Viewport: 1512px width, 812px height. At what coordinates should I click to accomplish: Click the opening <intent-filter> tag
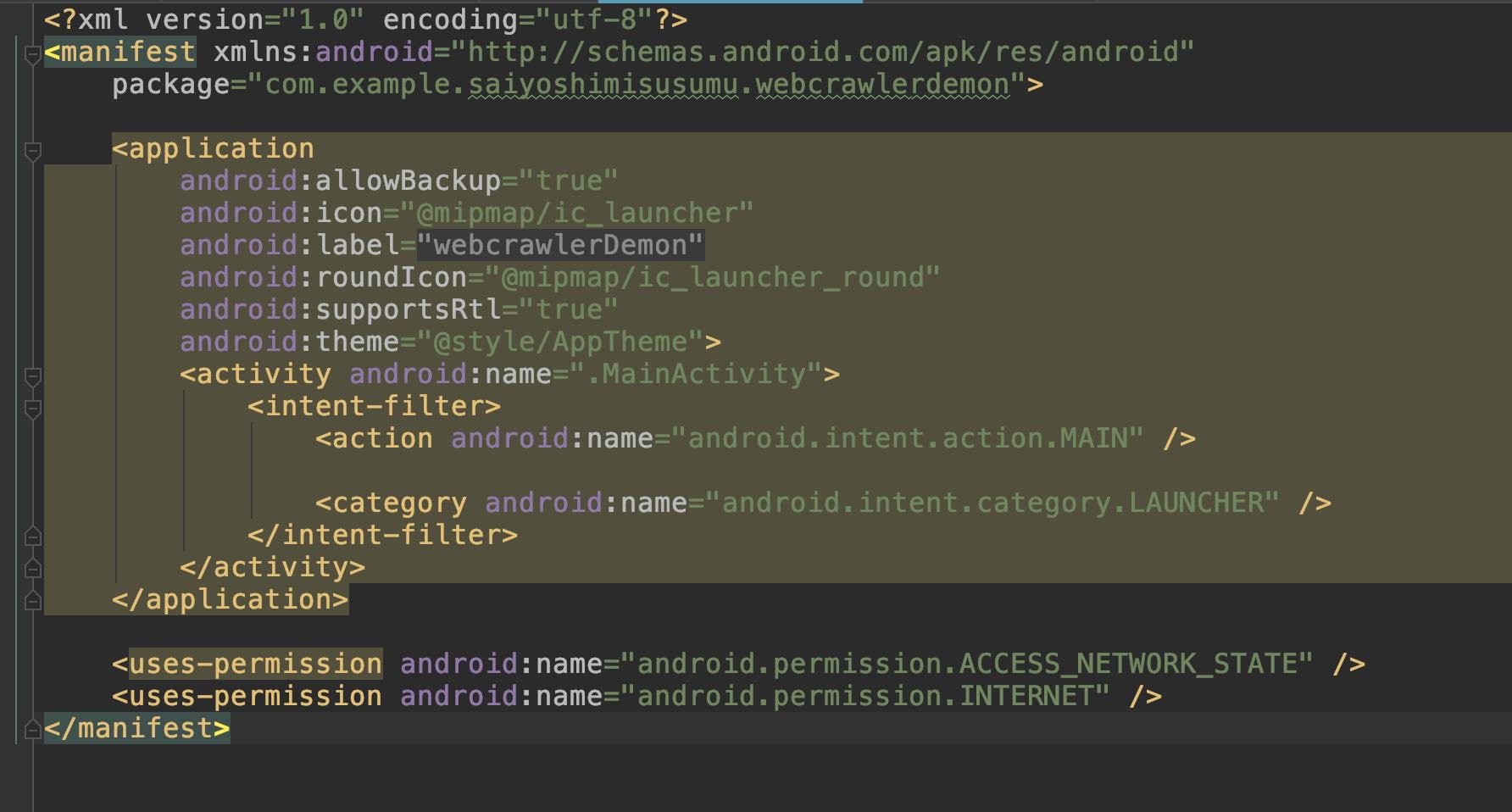click(374, 406)
